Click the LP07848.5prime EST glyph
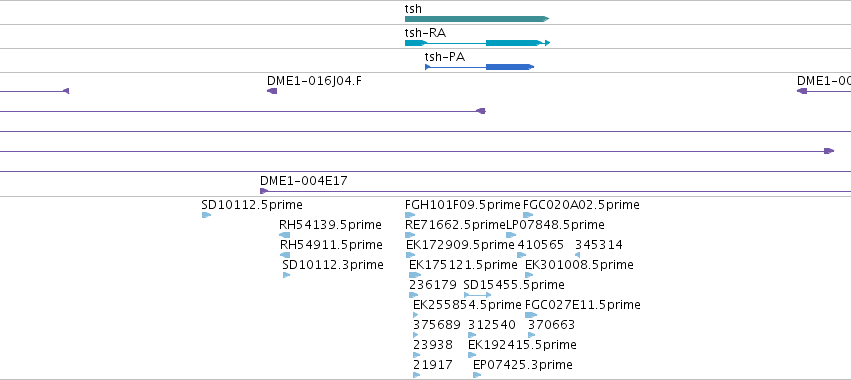The image size is (851, 380). pos(511,235)
